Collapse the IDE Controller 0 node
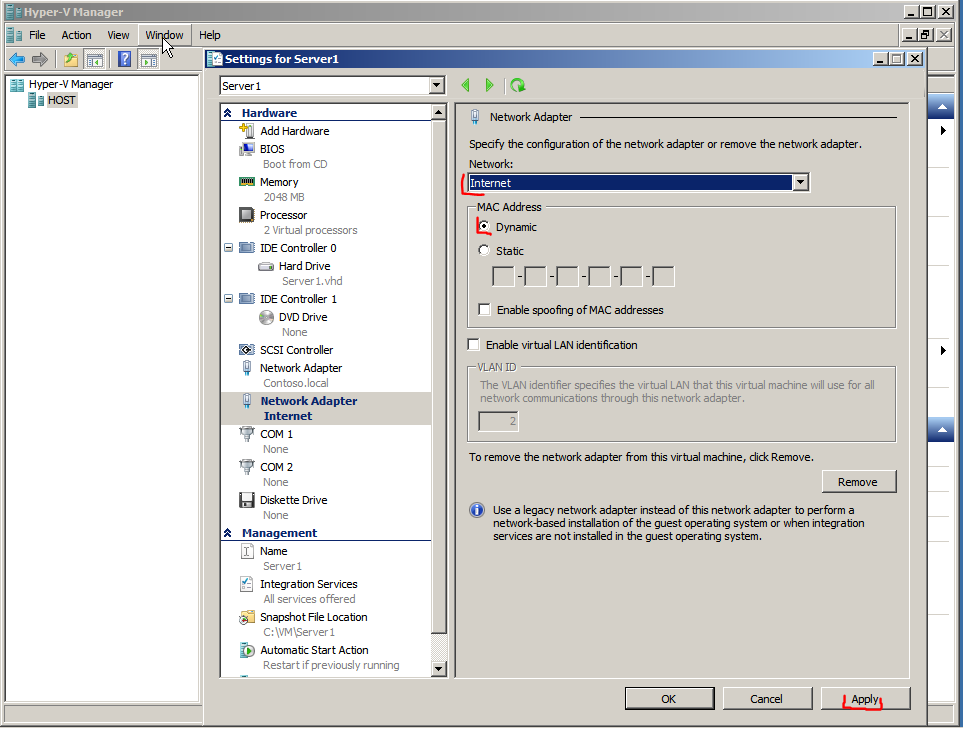Screen dimensions: 963x729 228,248
